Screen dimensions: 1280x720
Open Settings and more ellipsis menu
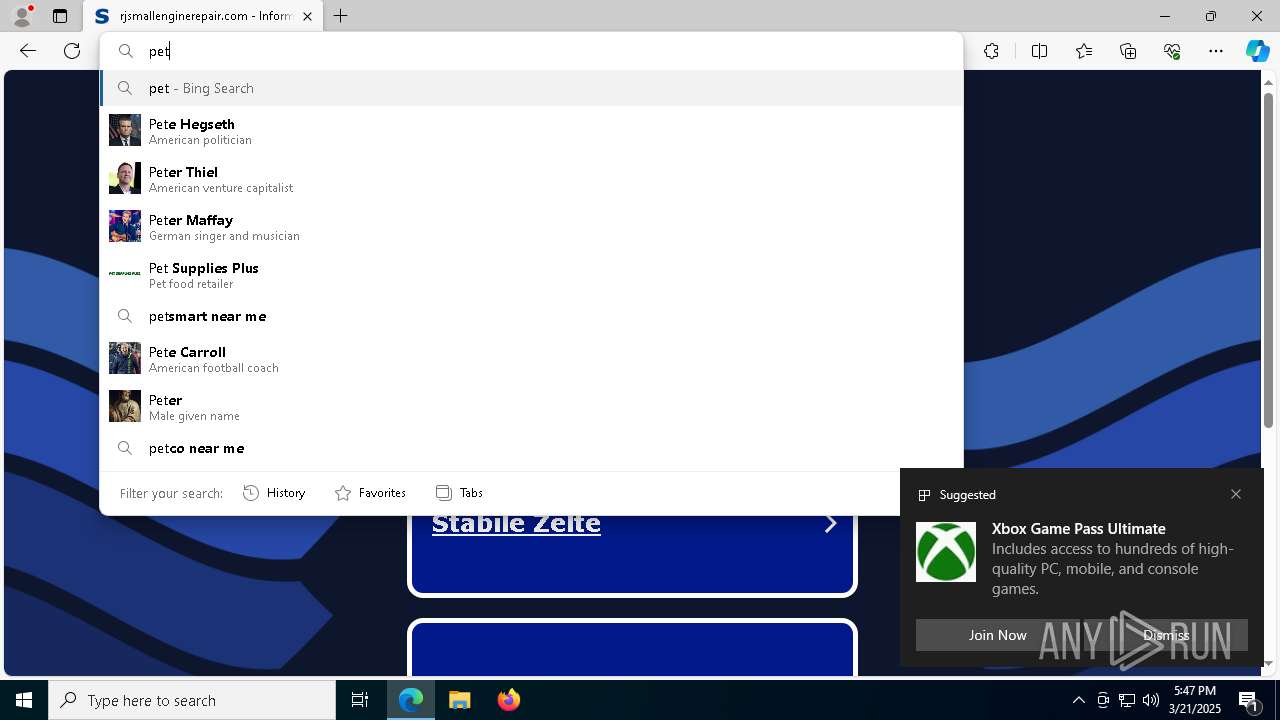pos(1216,51)
